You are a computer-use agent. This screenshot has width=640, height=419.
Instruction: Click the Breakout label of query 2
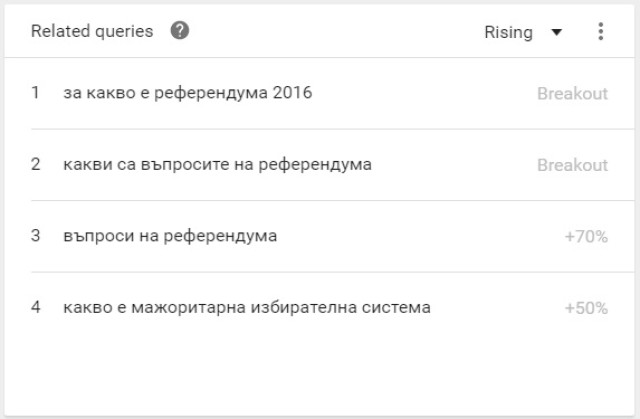[572, 165]
